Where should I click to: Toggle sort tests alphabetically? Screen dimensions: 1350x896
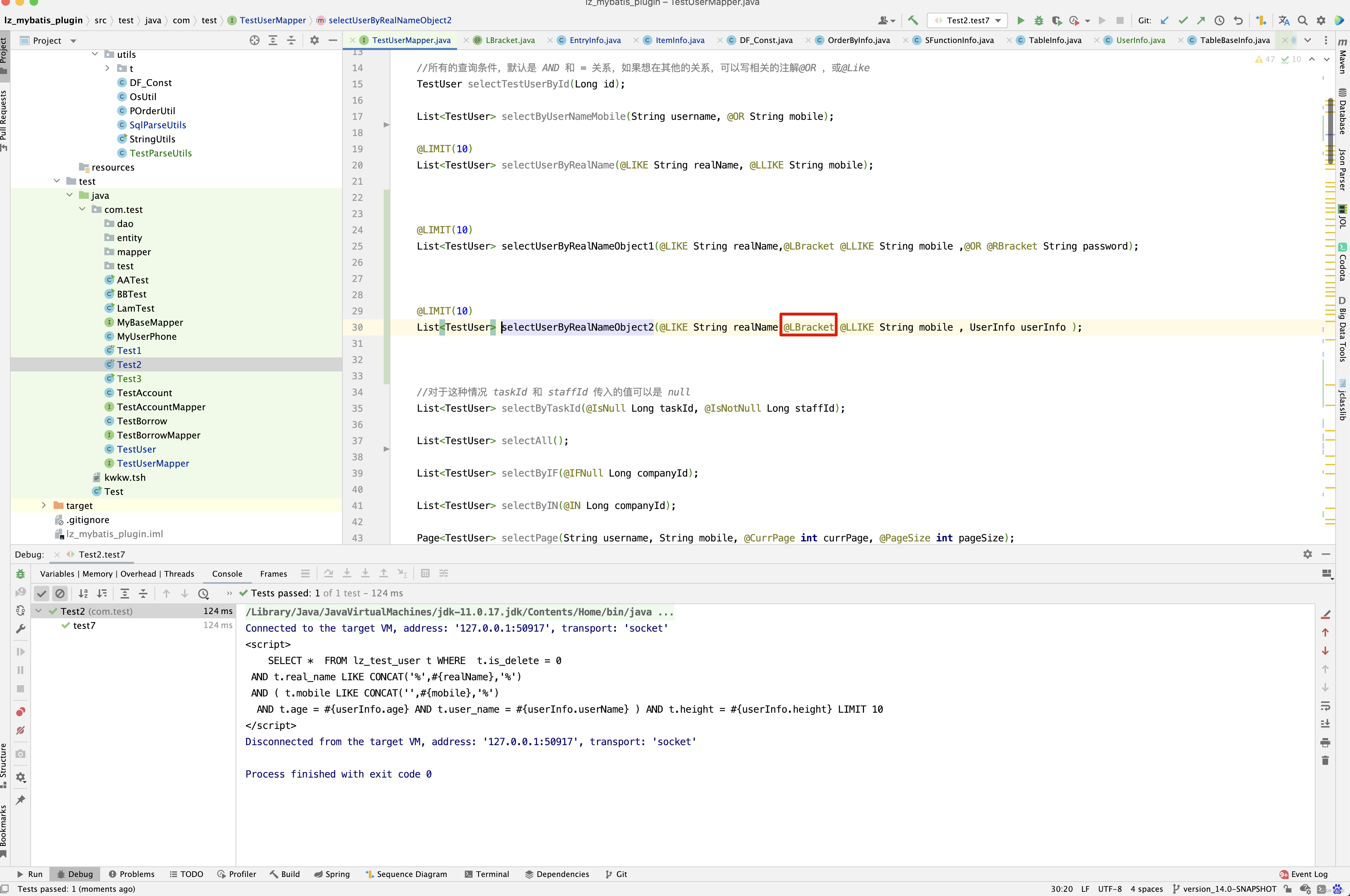tap(84, 594)
